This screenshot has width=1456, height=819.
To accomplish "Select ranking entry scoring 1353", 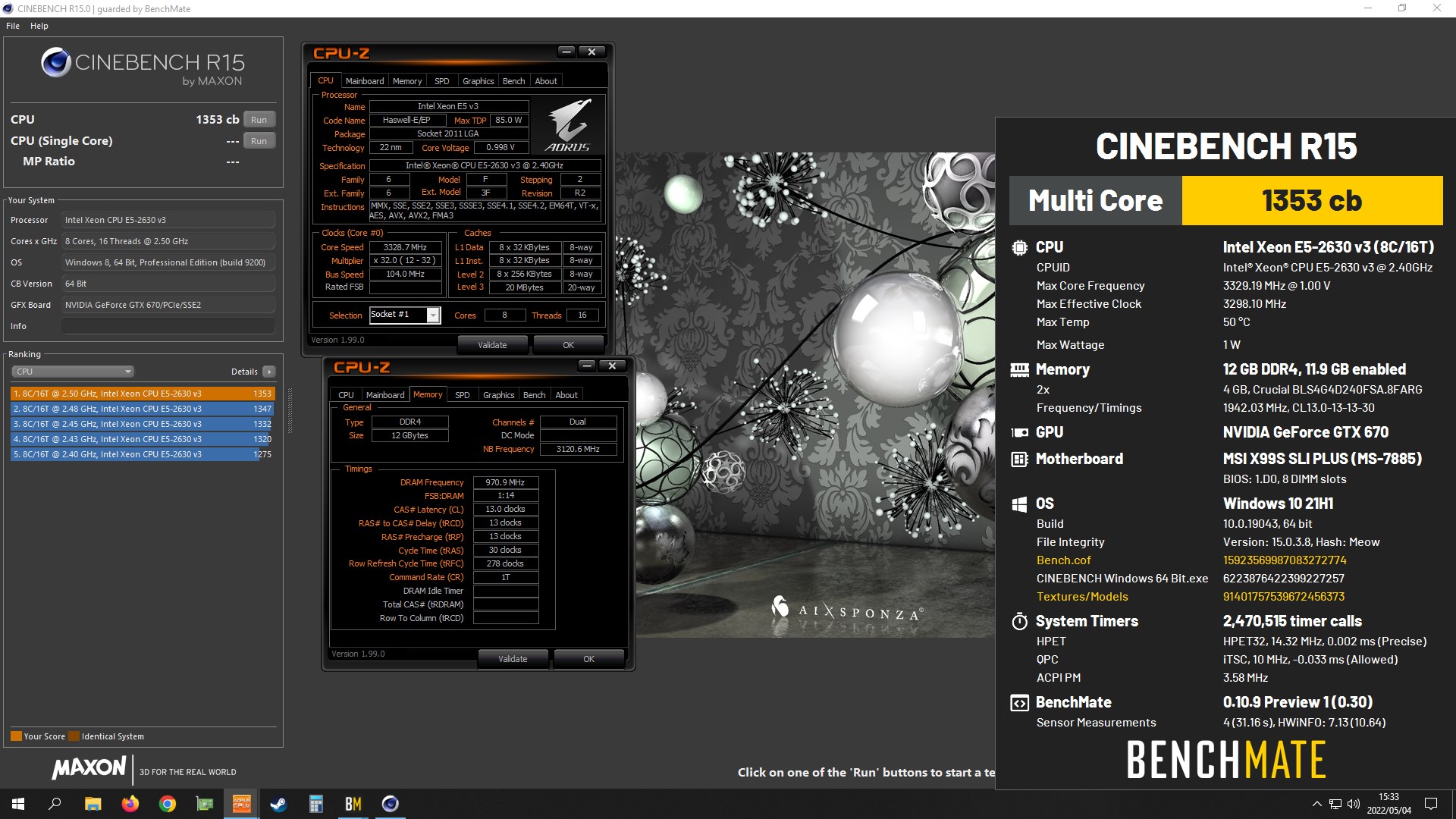I will point(143,394).
